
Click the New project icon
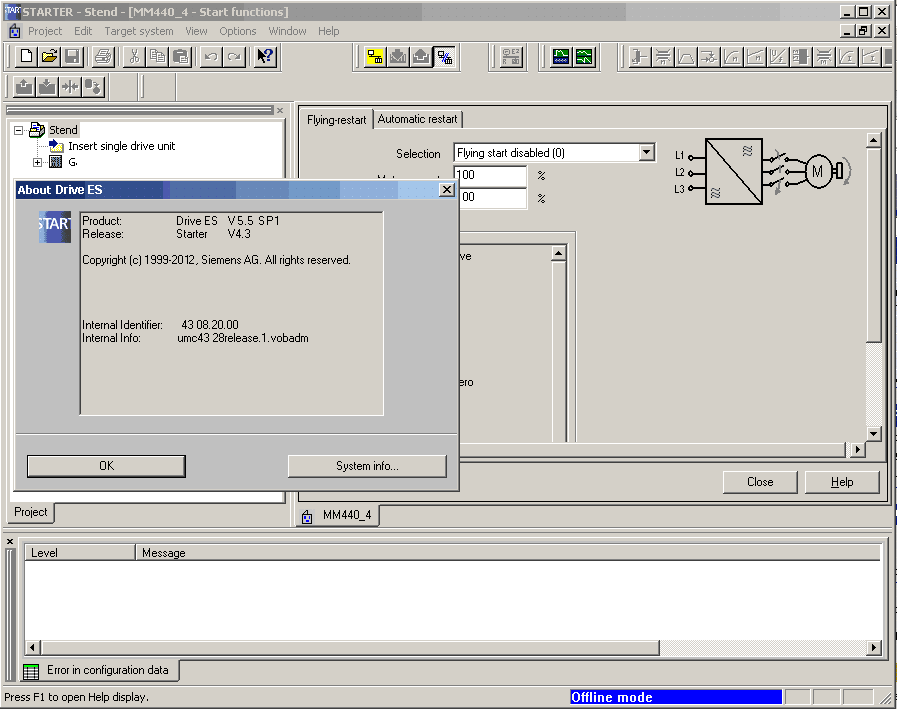(x=26, y=57)
